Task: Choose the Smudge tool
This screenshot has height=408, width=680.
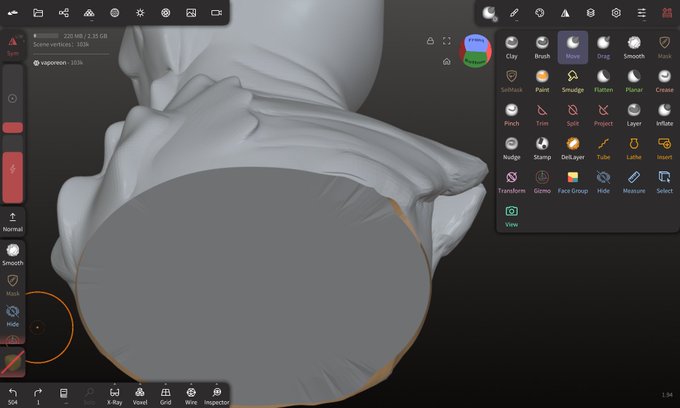Action: pyautogui.click(x=572, y=81)
